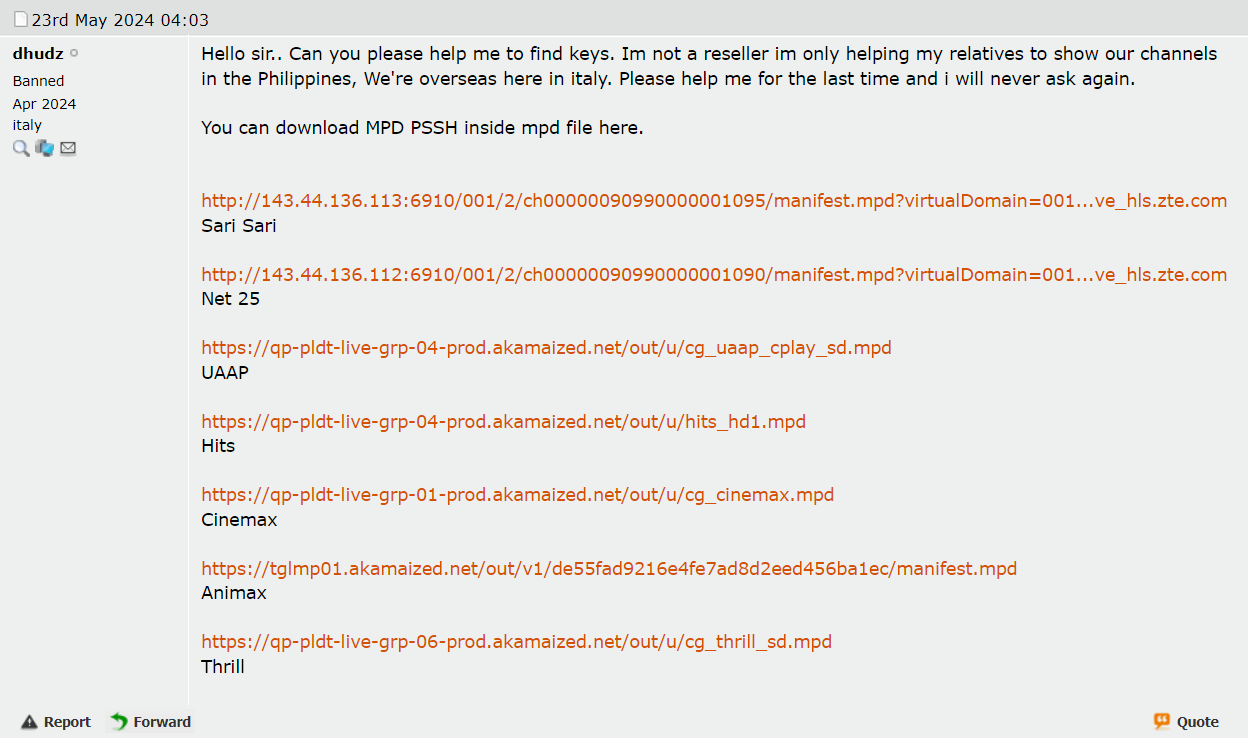This screenshot has width=1249, height=738.
Task: Open the Sari Sari manifest.mpd link
Action: [x=713, y=201]
